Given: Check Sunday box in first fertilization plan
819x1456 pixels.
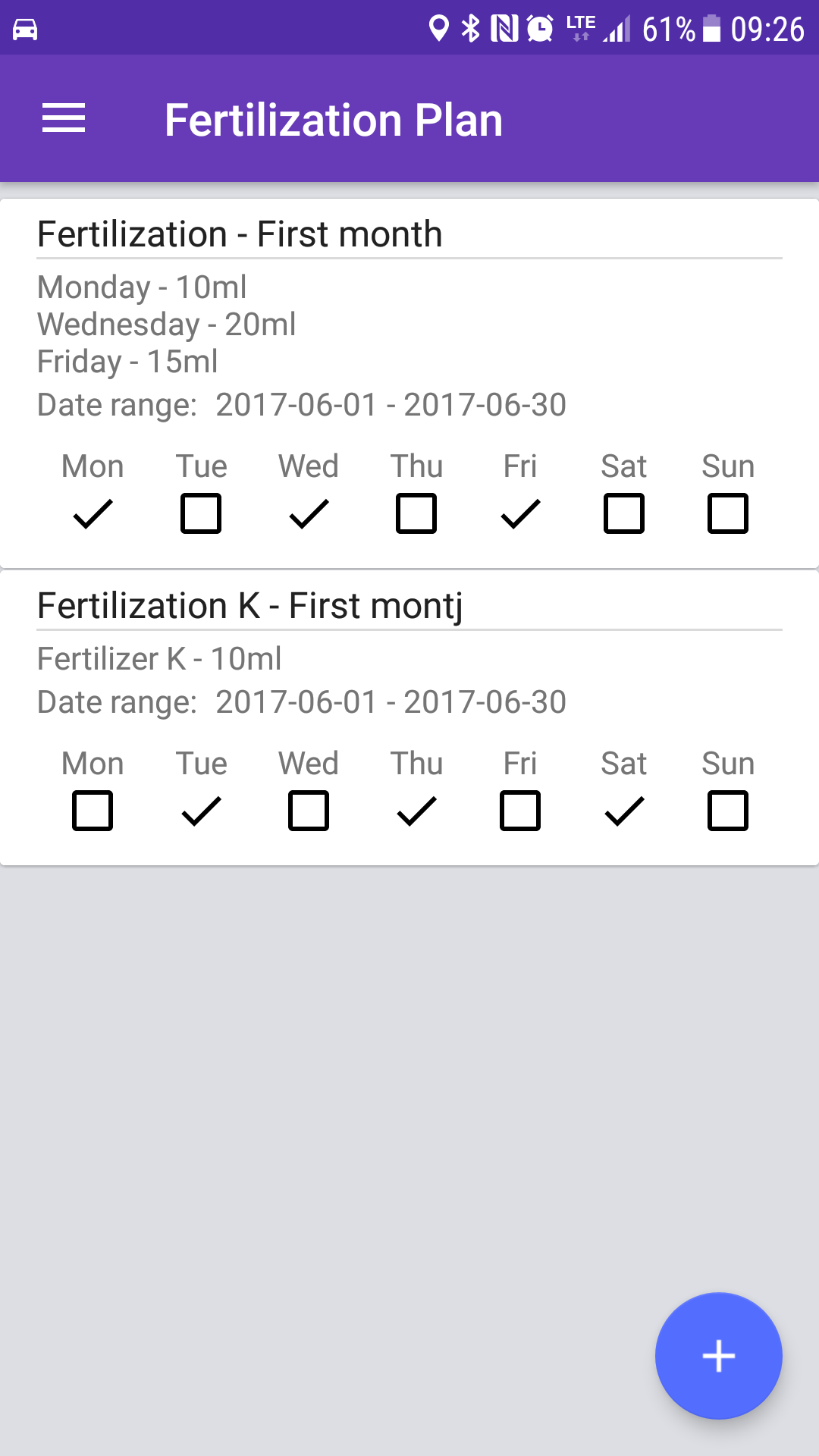Looking at the screenshot, I should (728, 513).
